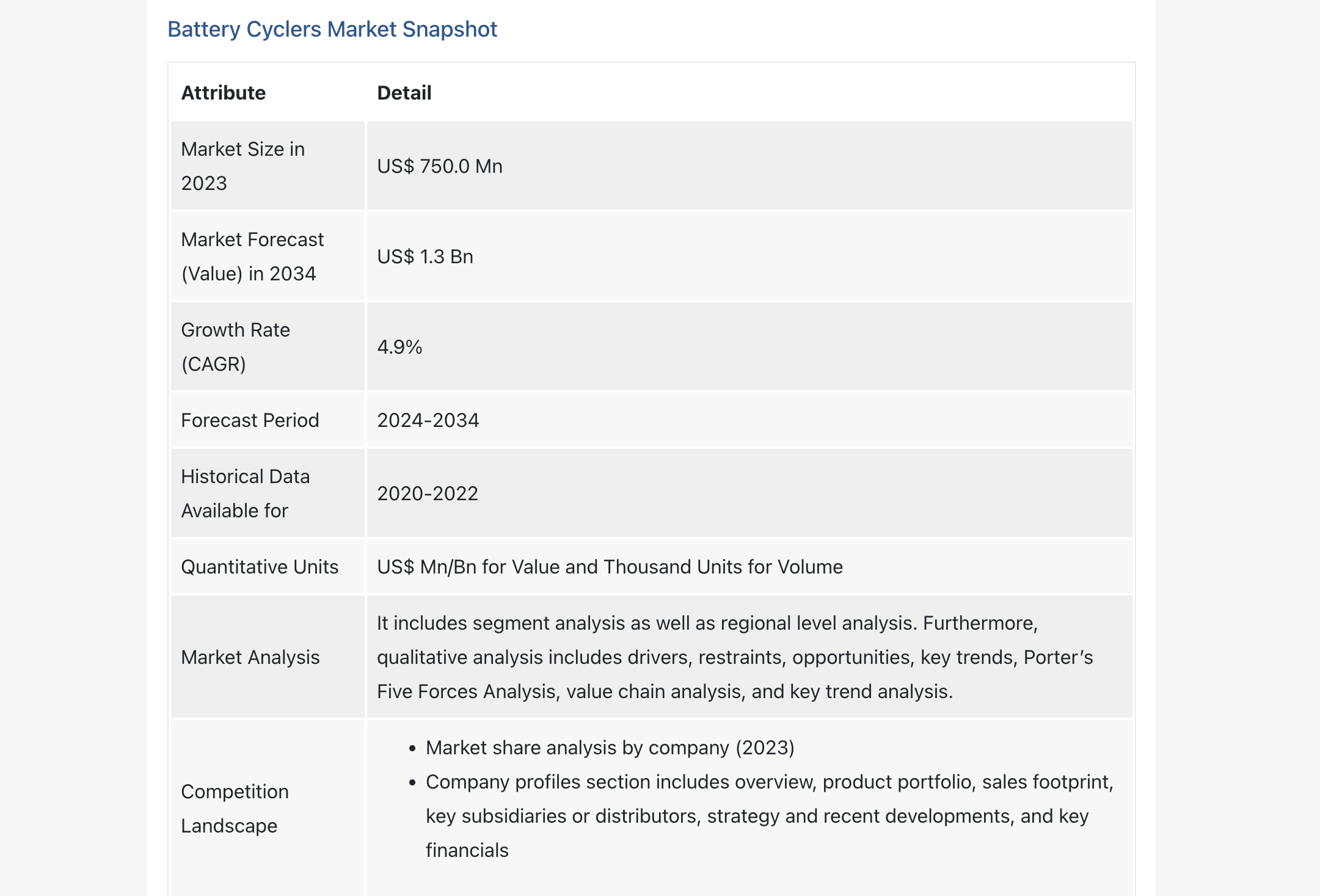Select the 4.9% growth rate value
Screen dimensions: 1320x896
(x=400, y=347)
